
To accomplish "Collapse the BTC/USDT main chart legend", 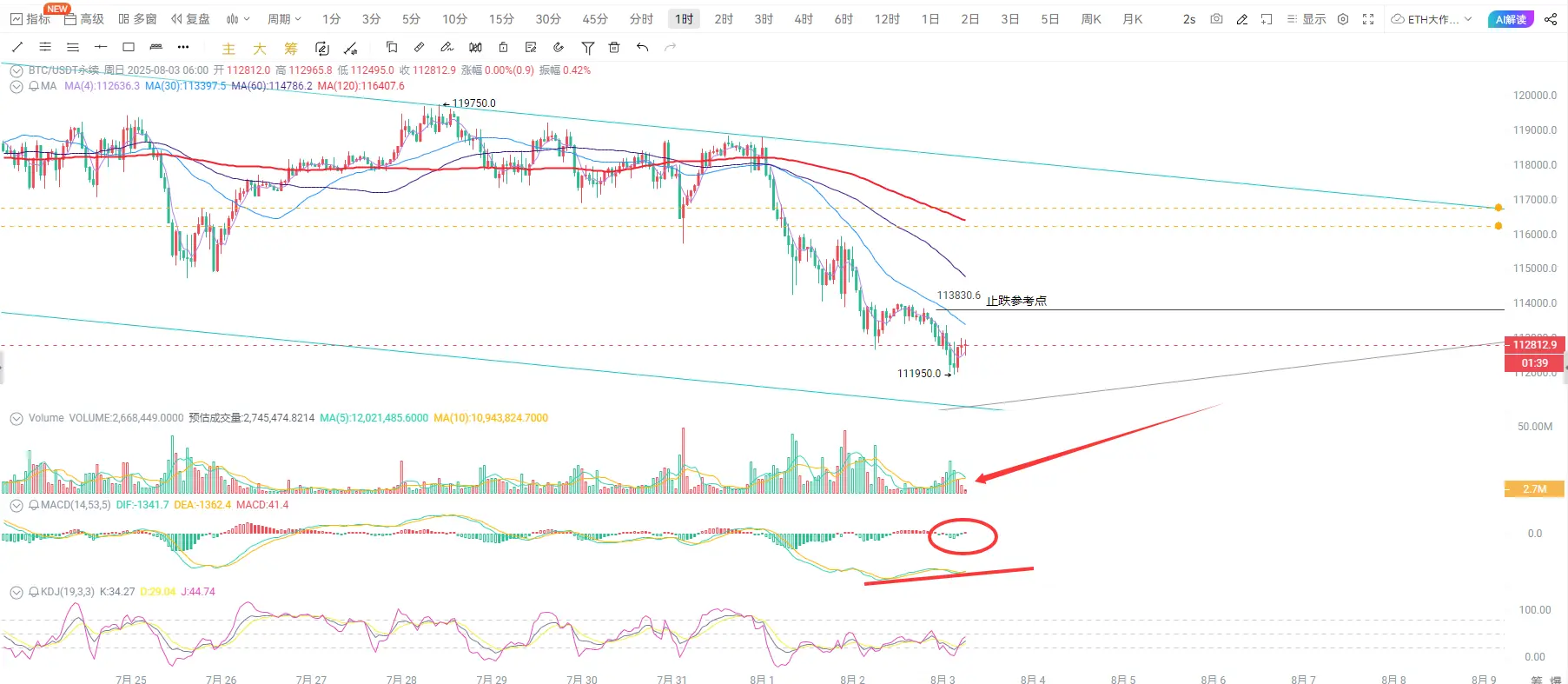I will 16,70.
